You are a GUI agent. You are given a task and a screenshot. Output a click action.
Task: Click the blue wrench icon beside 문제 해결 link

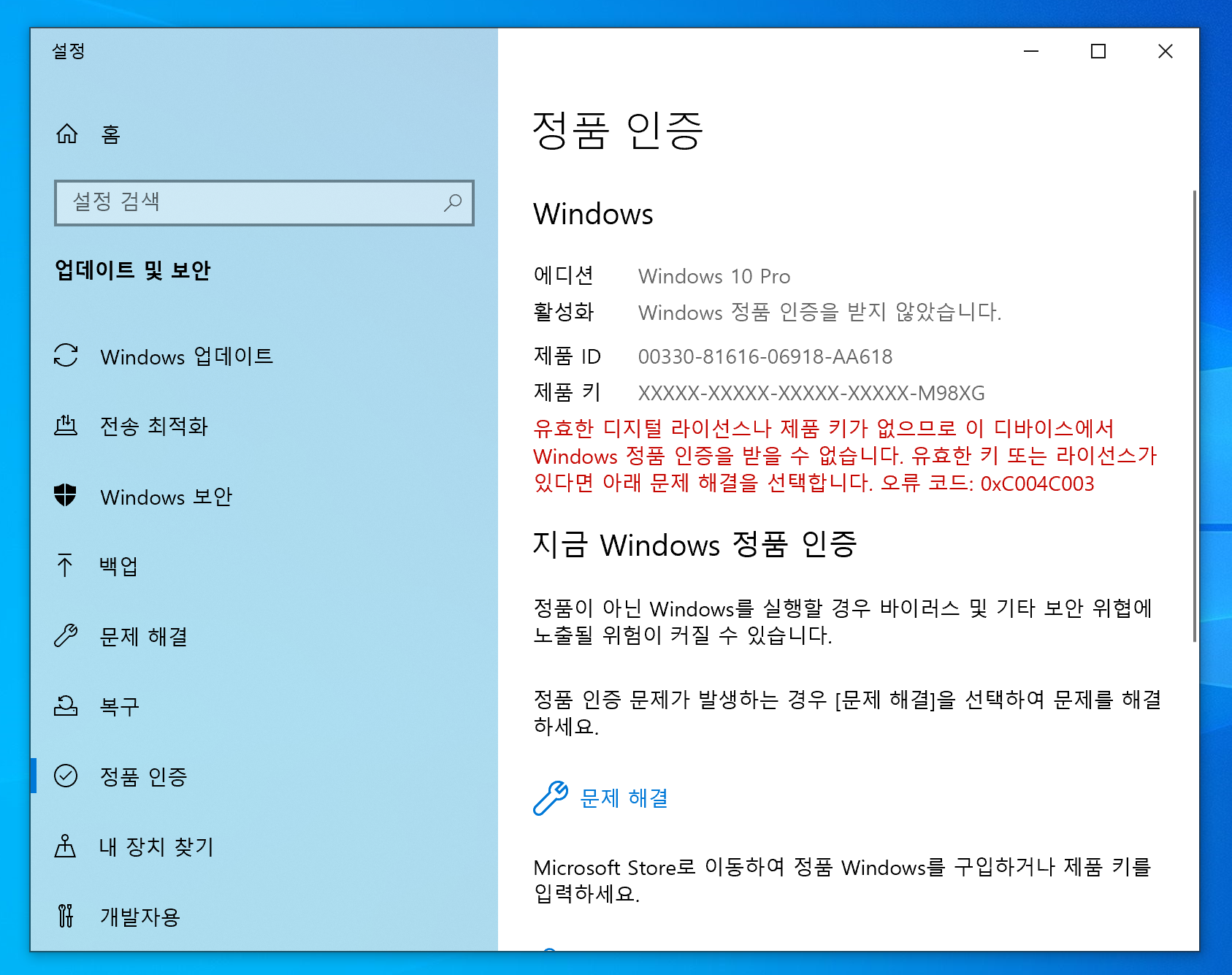point(551,798)
